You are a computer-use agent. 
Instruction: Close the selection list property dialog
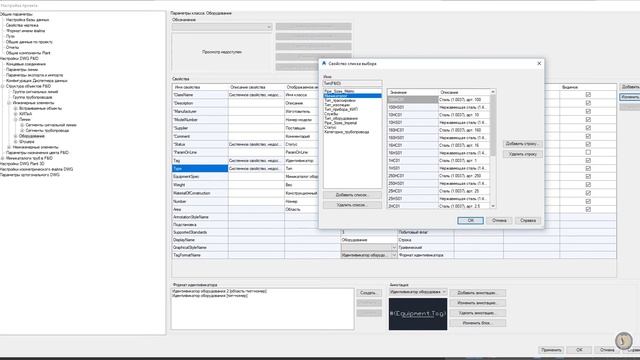click(x=539, y=64)
